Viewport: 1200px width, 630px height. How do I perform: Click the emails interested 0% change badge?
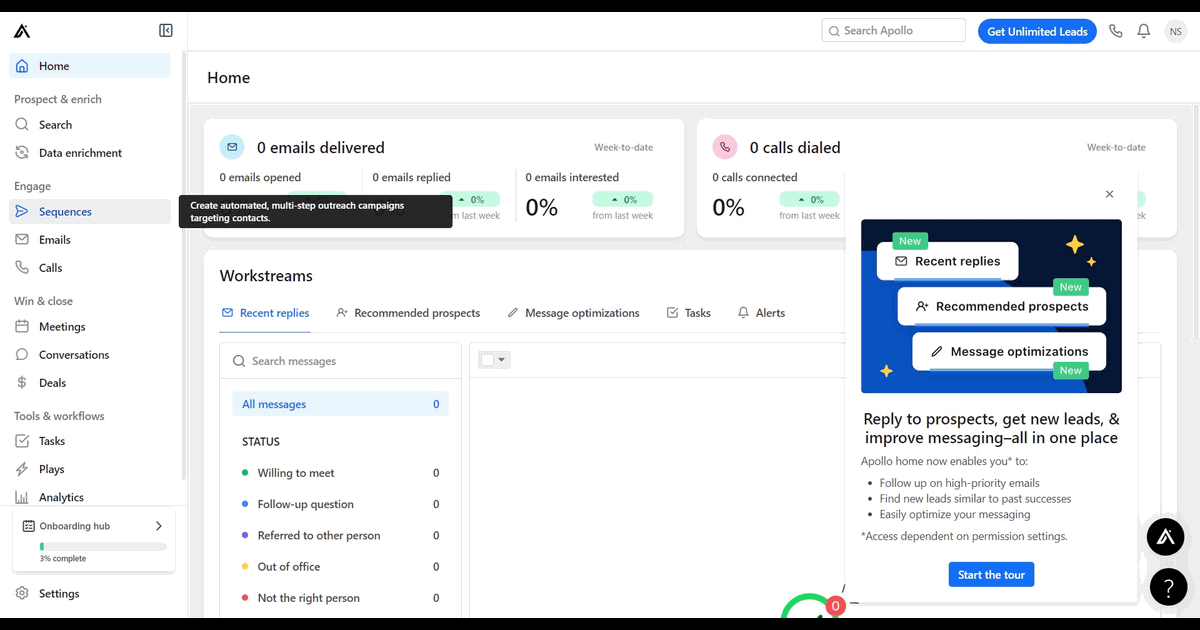pyautogui.click(x=622, y=199)
